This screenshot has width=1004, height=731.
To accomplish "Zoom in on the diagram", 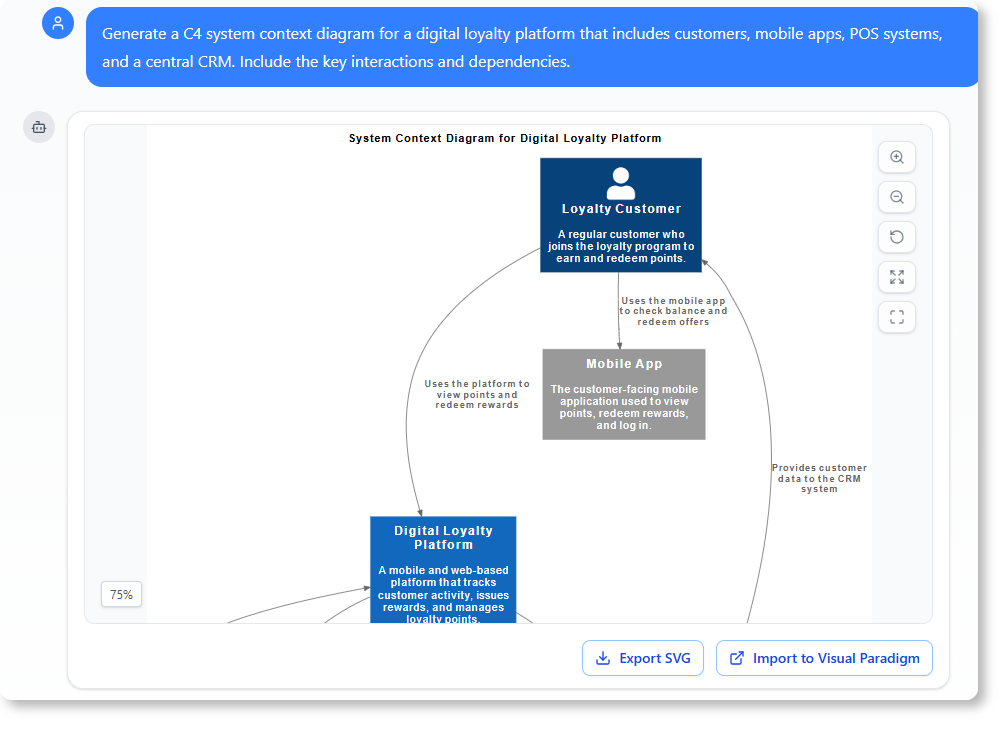I will point(896,157).
